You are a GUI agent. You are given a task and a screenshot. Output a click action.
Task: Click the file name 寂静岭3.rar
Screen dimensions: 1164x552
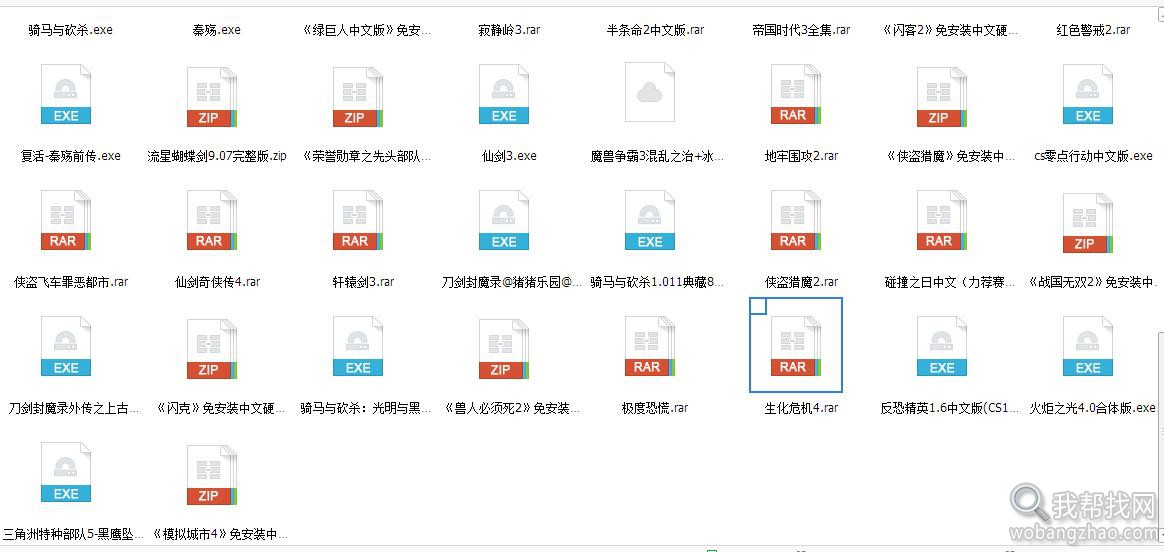509,30
